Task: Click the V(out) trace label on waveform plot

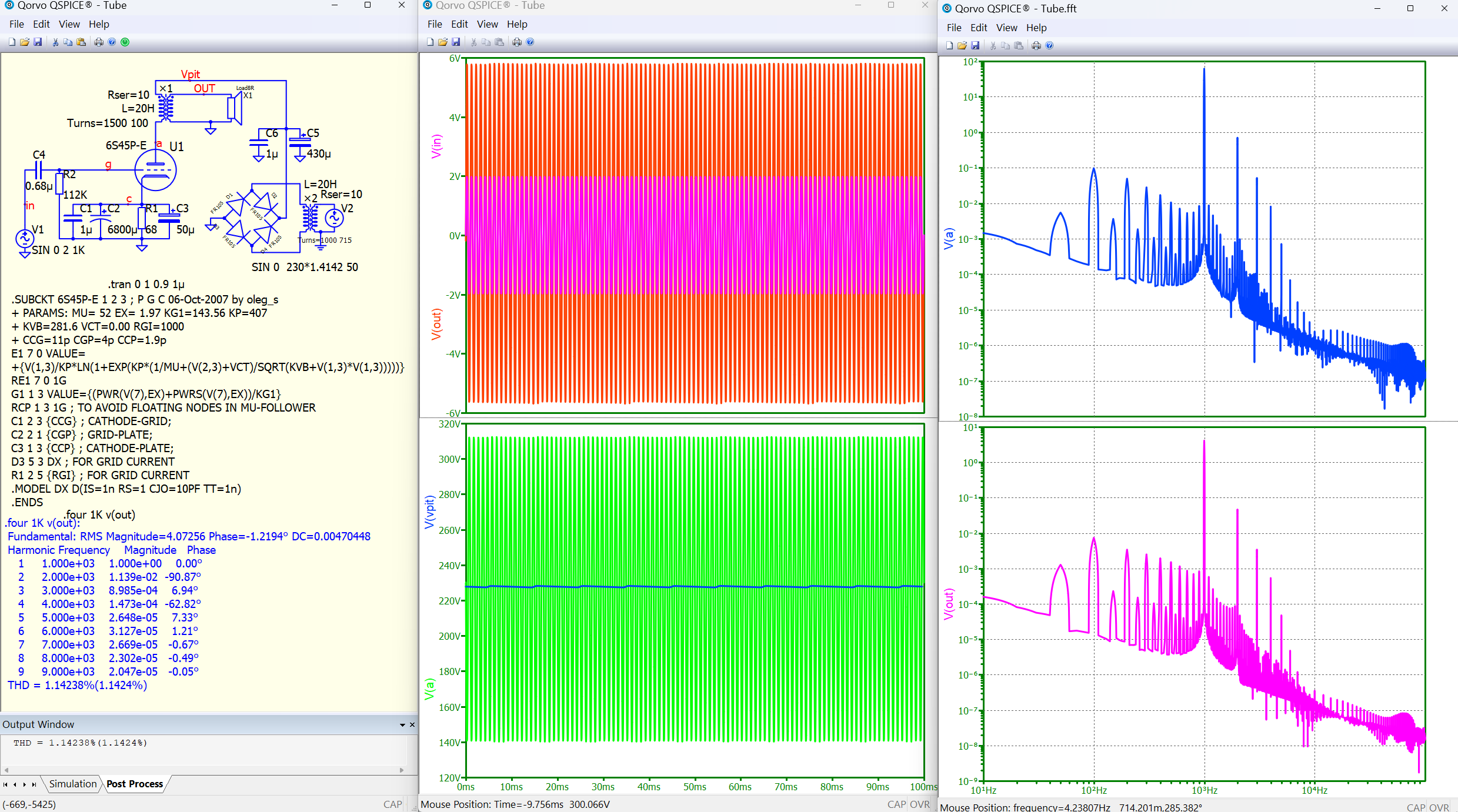Action: tap(436, 325)
